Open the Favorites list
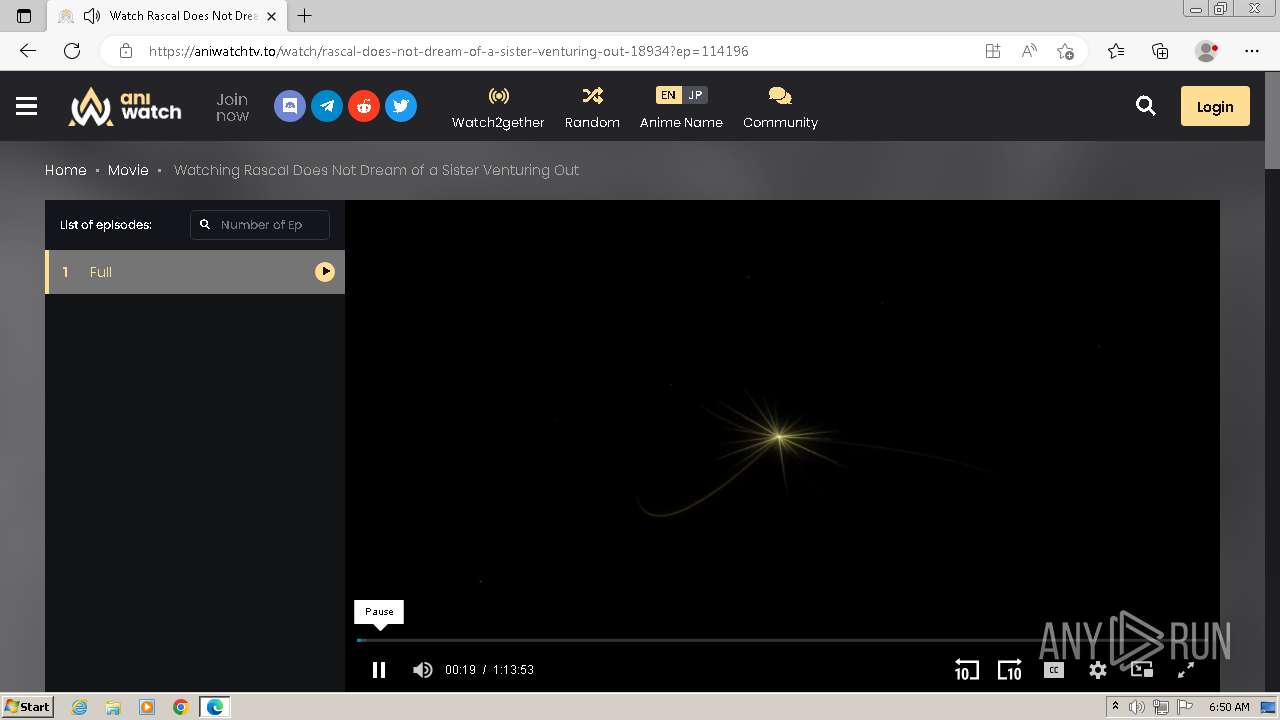The height and width of the screenshot is (720, 1280). tap(1116, 51)
